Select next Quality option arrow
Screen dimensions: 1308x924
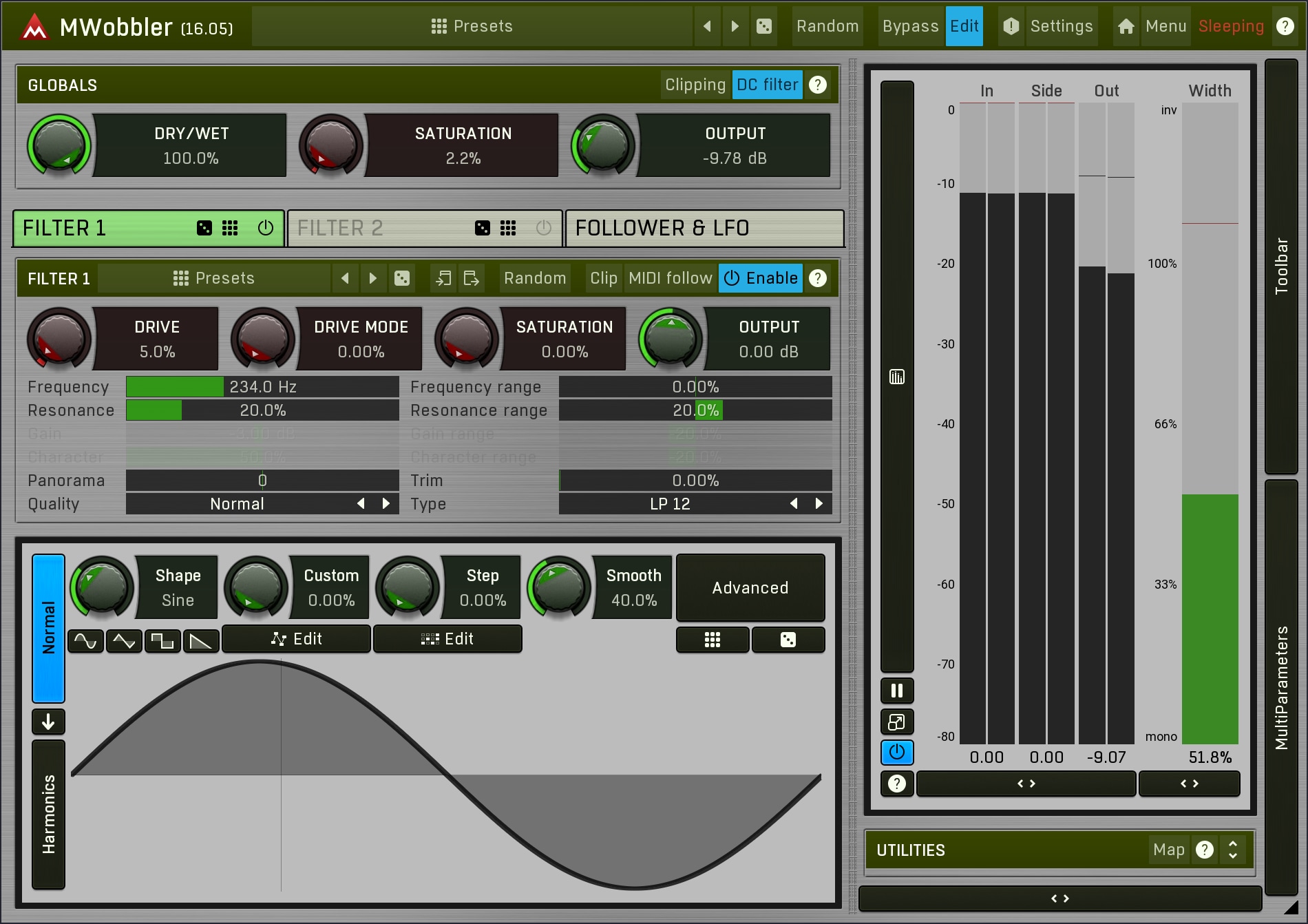point(386,504)
